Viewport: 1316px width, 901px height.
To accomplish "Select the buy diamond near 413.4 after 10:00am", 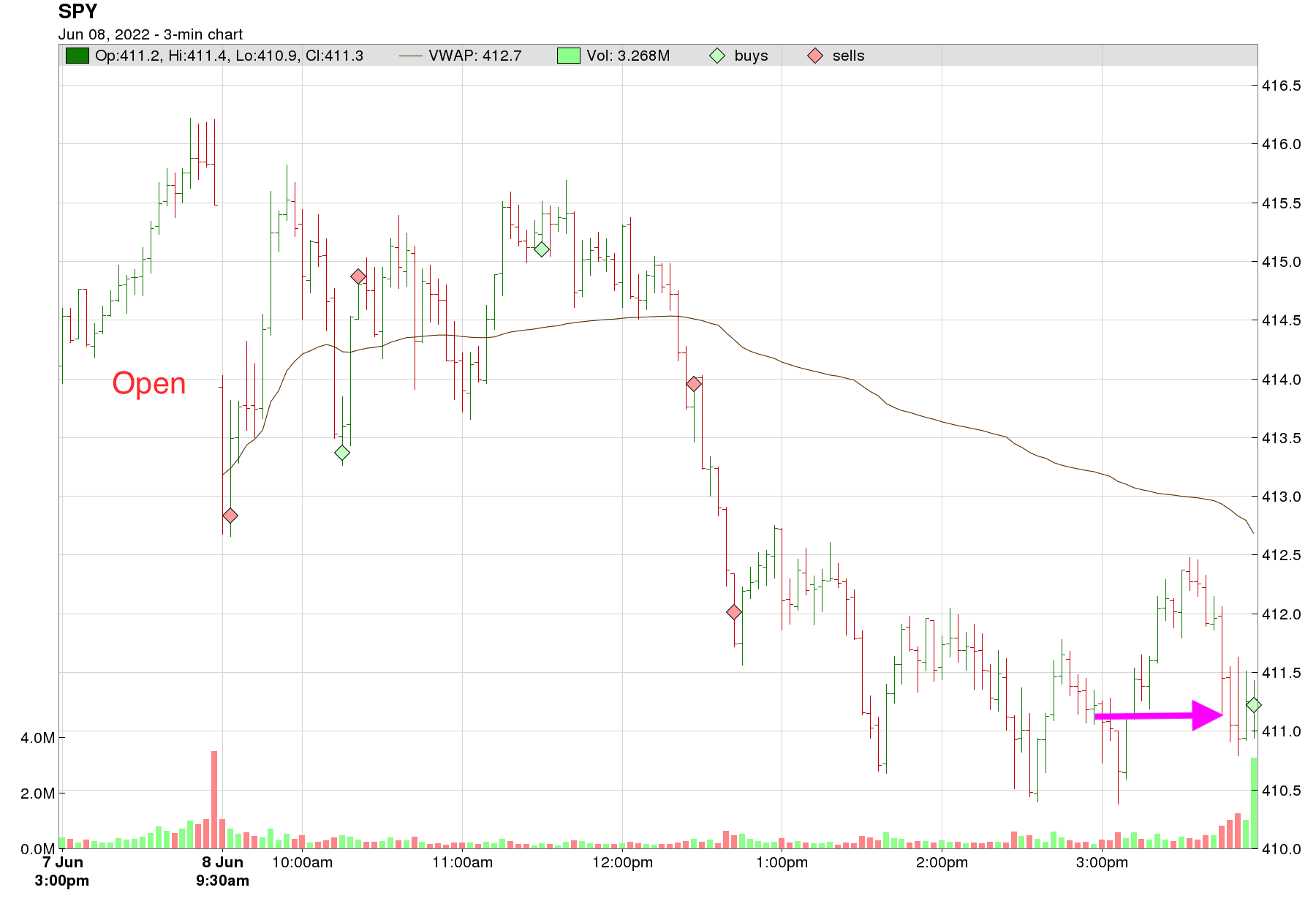I will pos(342,453).
